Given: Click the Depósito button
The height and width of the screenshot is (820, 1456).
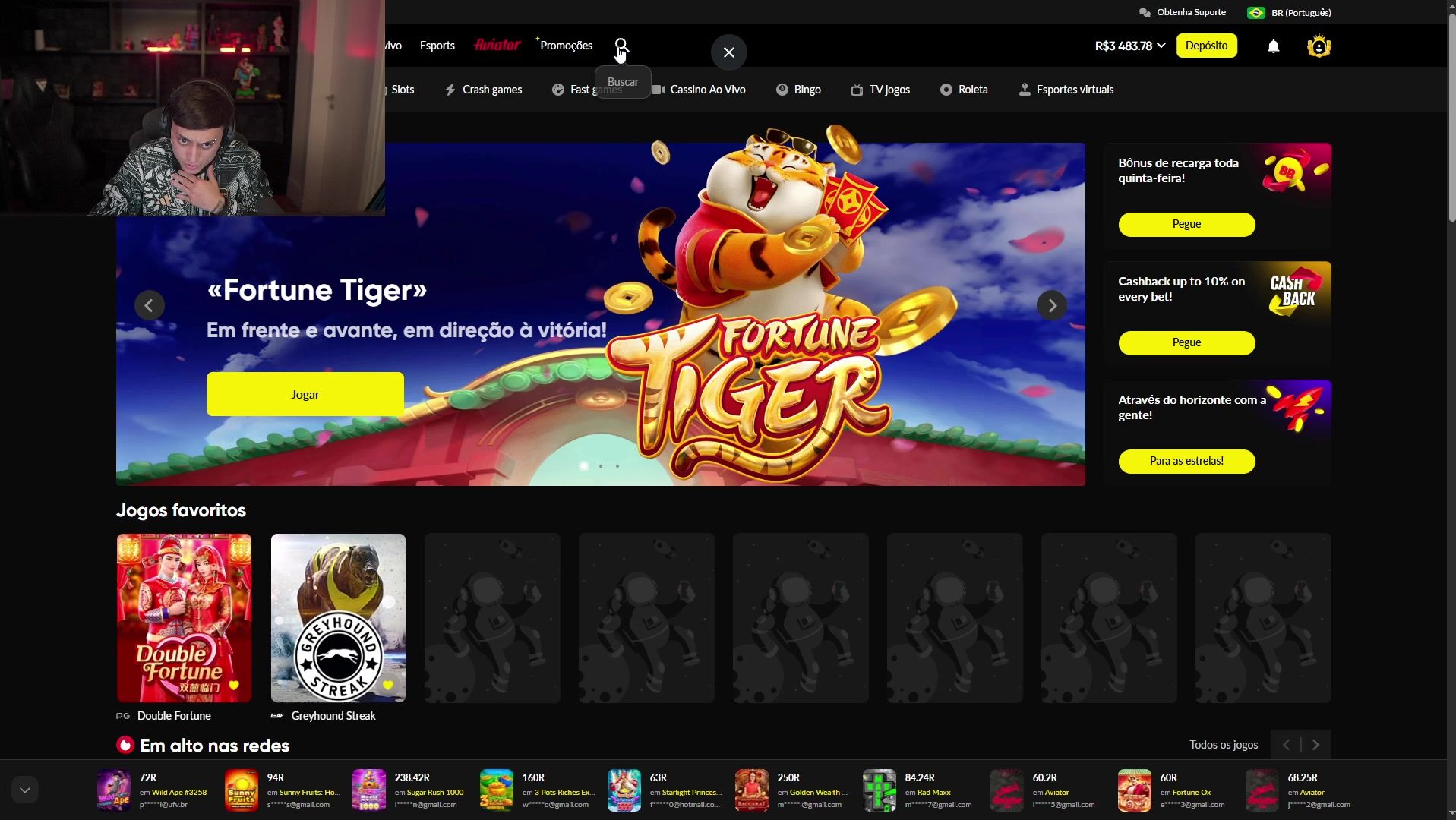Looking at the screenshot, I should pos(1206,46).
